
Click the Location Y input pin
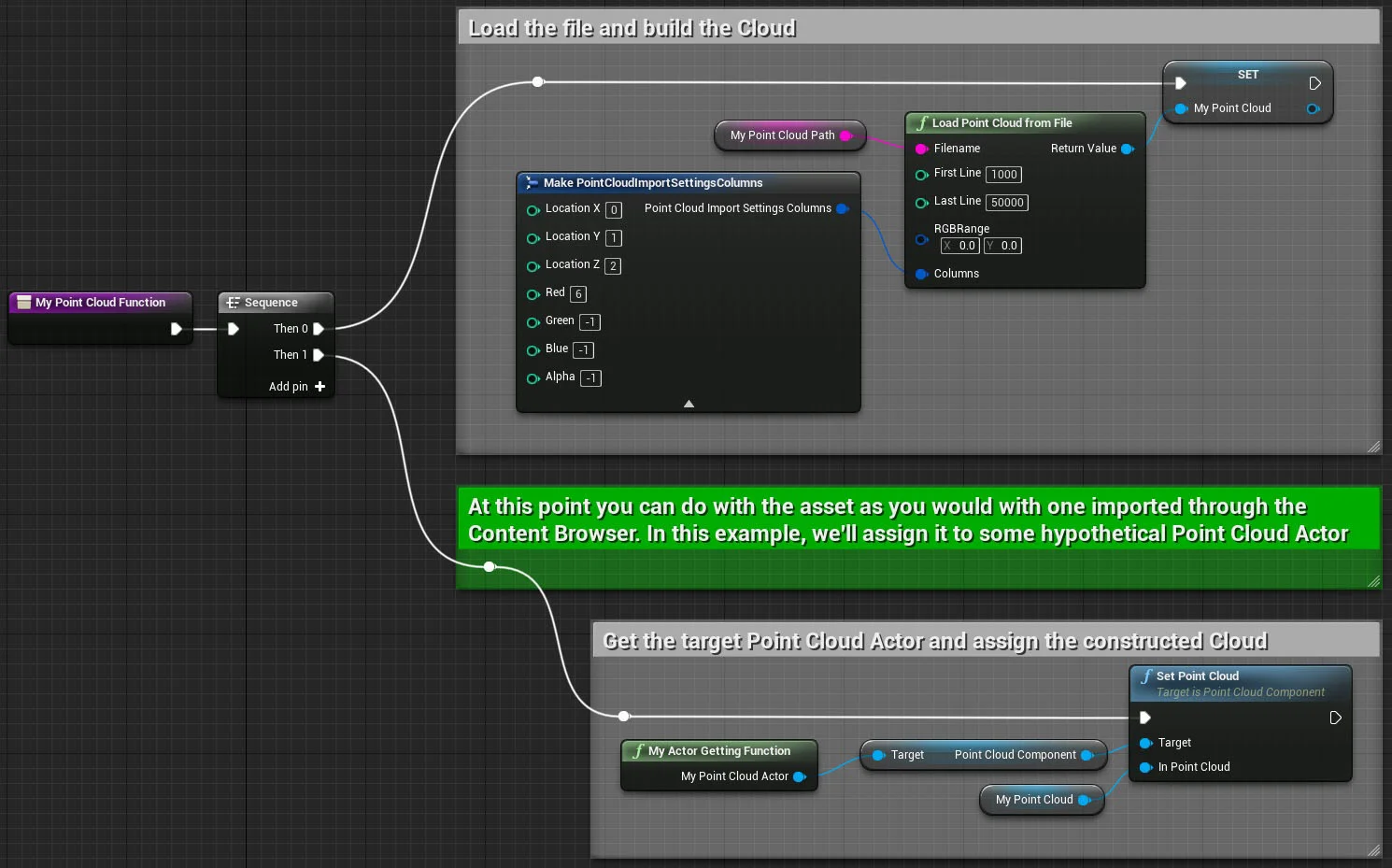533,238
